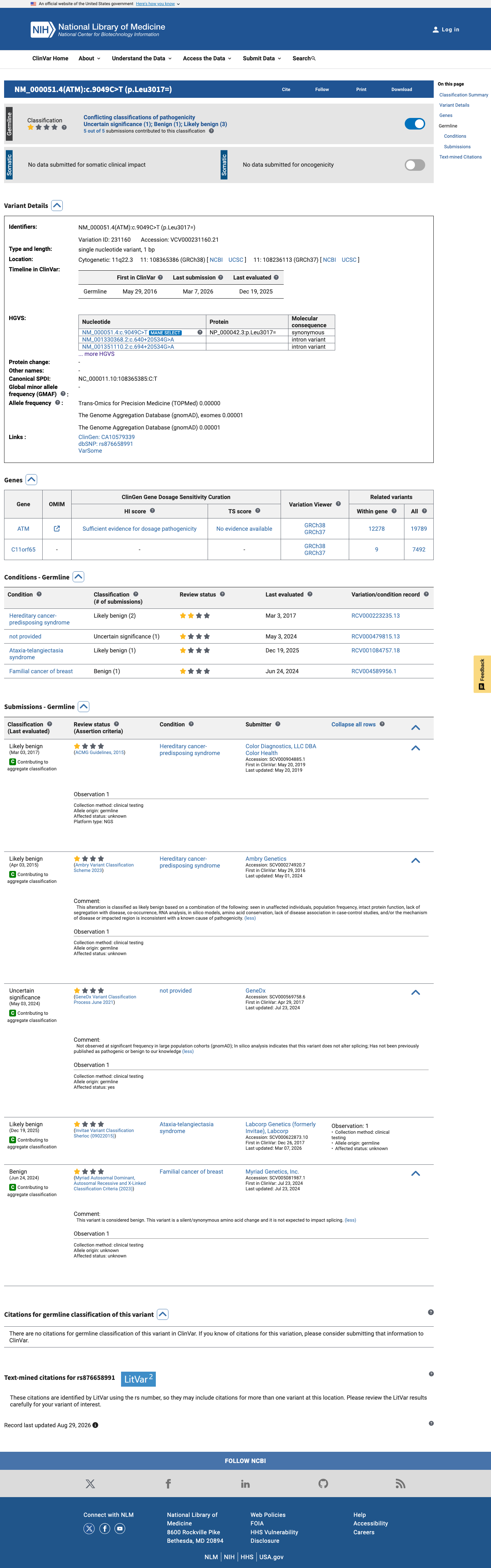This screenshot has width=491, height=1568.
Task: Turn on the Somatic classification toggle
Action: (415, 165)
